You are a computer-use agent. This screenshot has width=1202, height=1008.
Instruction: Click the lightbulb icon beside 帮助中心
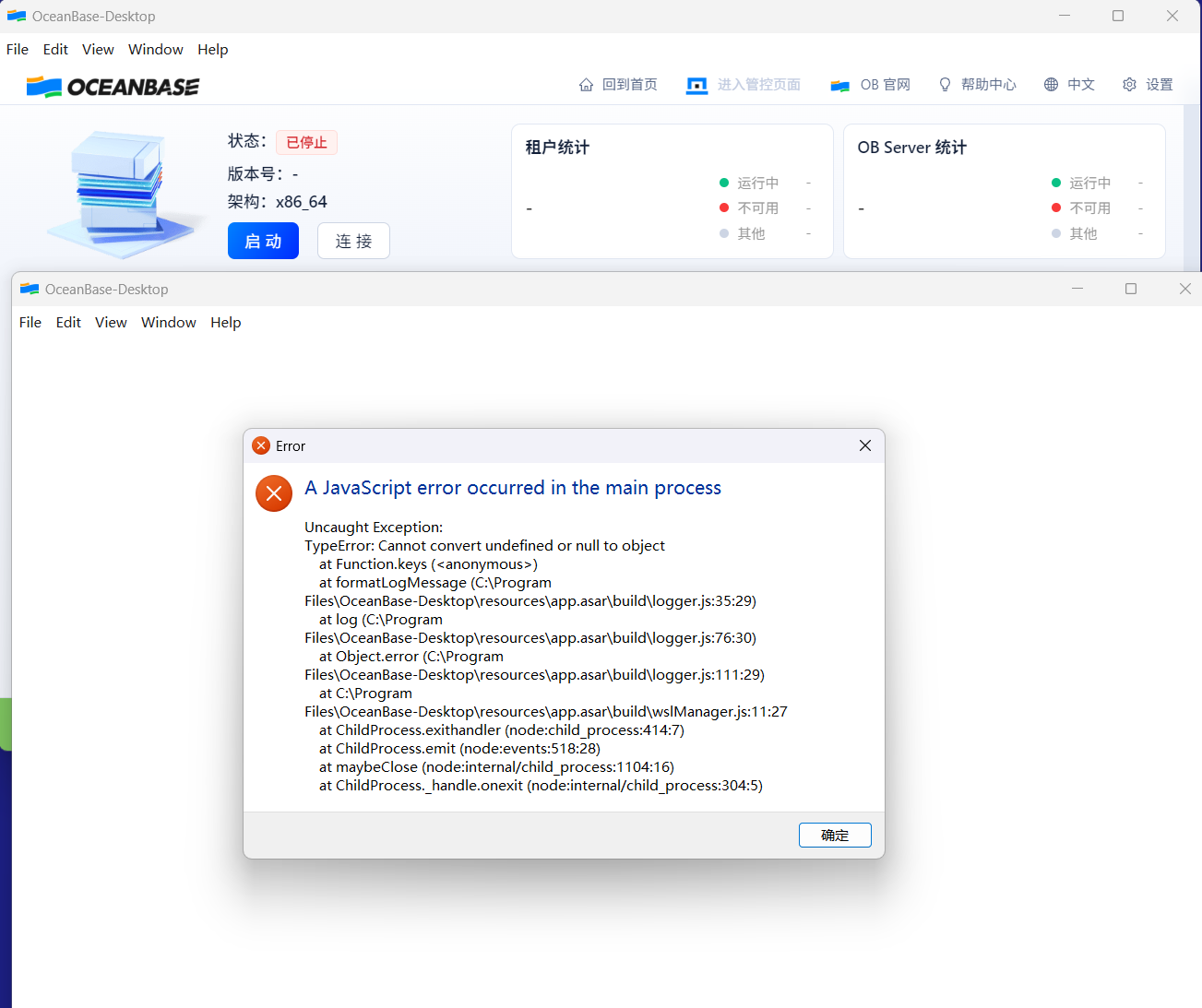(x=945, y=85)
